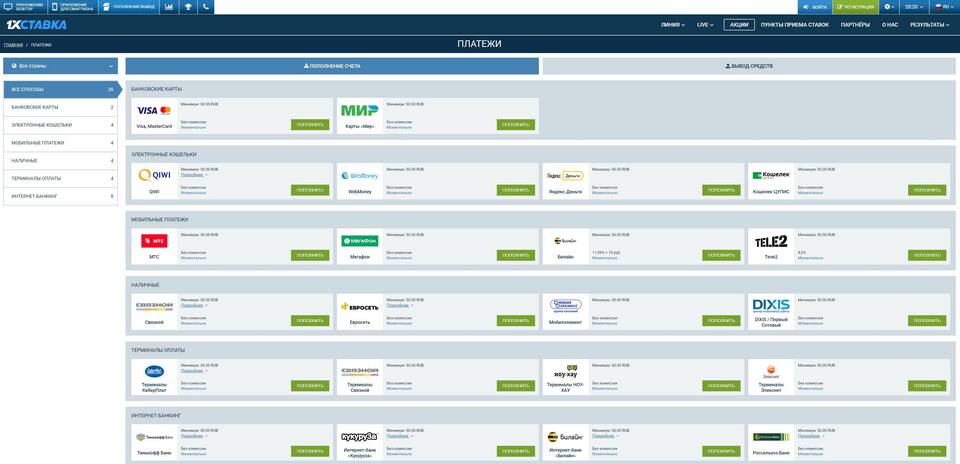Click the Visa, MasterCard logo
The image size is (960, 464).
[154, 111]
